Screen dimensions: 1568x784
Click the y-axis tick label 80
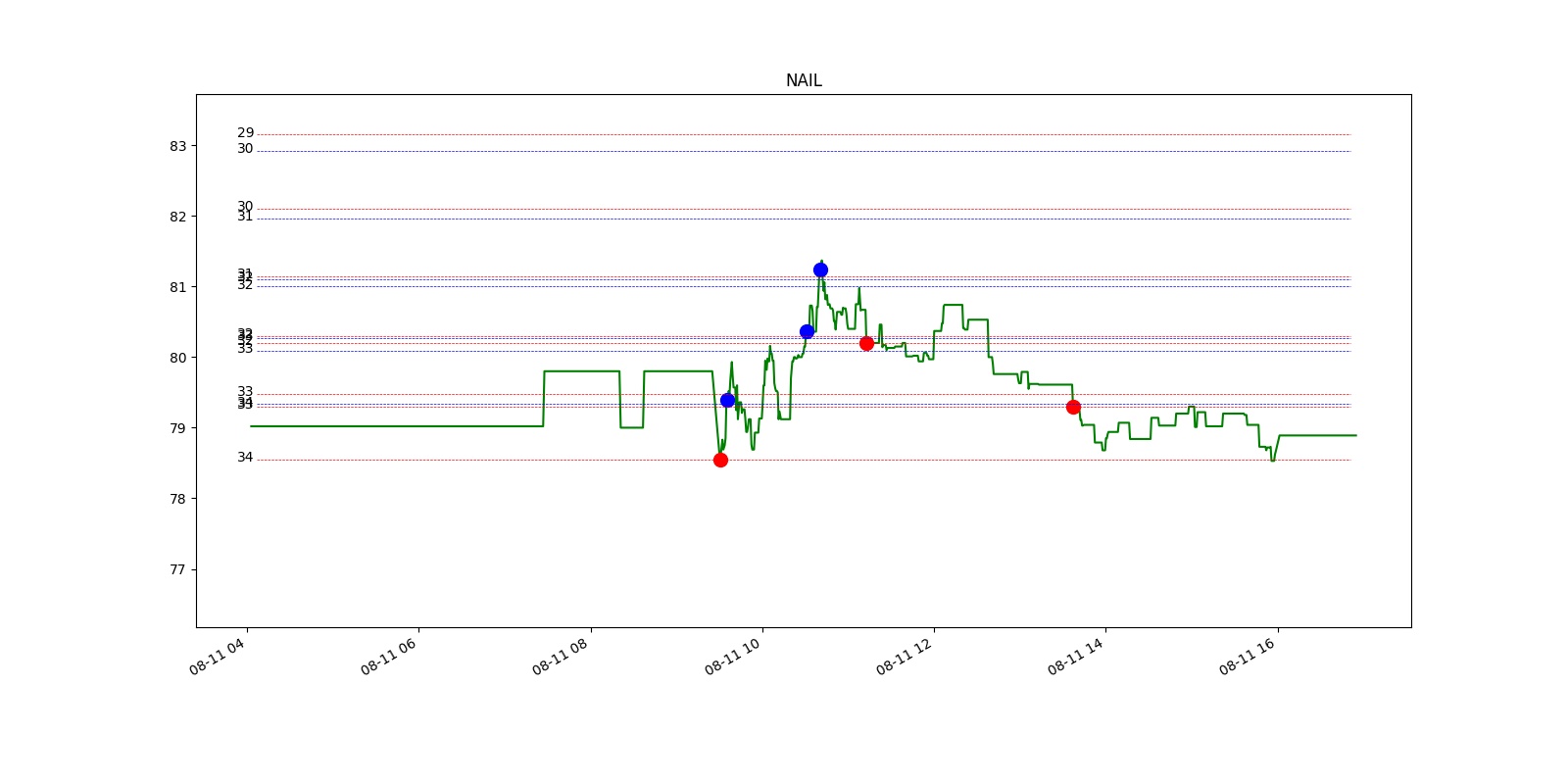coord(177,358)
